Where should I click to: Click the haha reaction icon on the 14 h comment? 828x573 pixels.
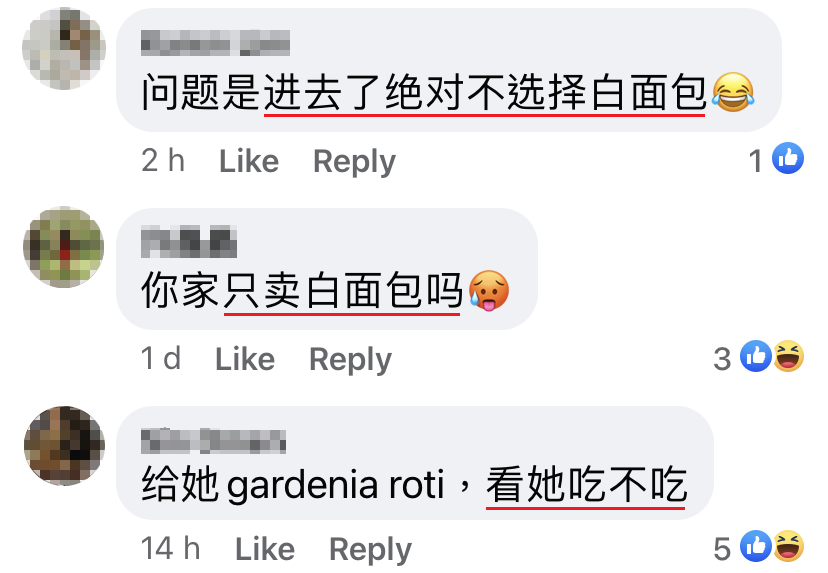[x=789, y=546]
